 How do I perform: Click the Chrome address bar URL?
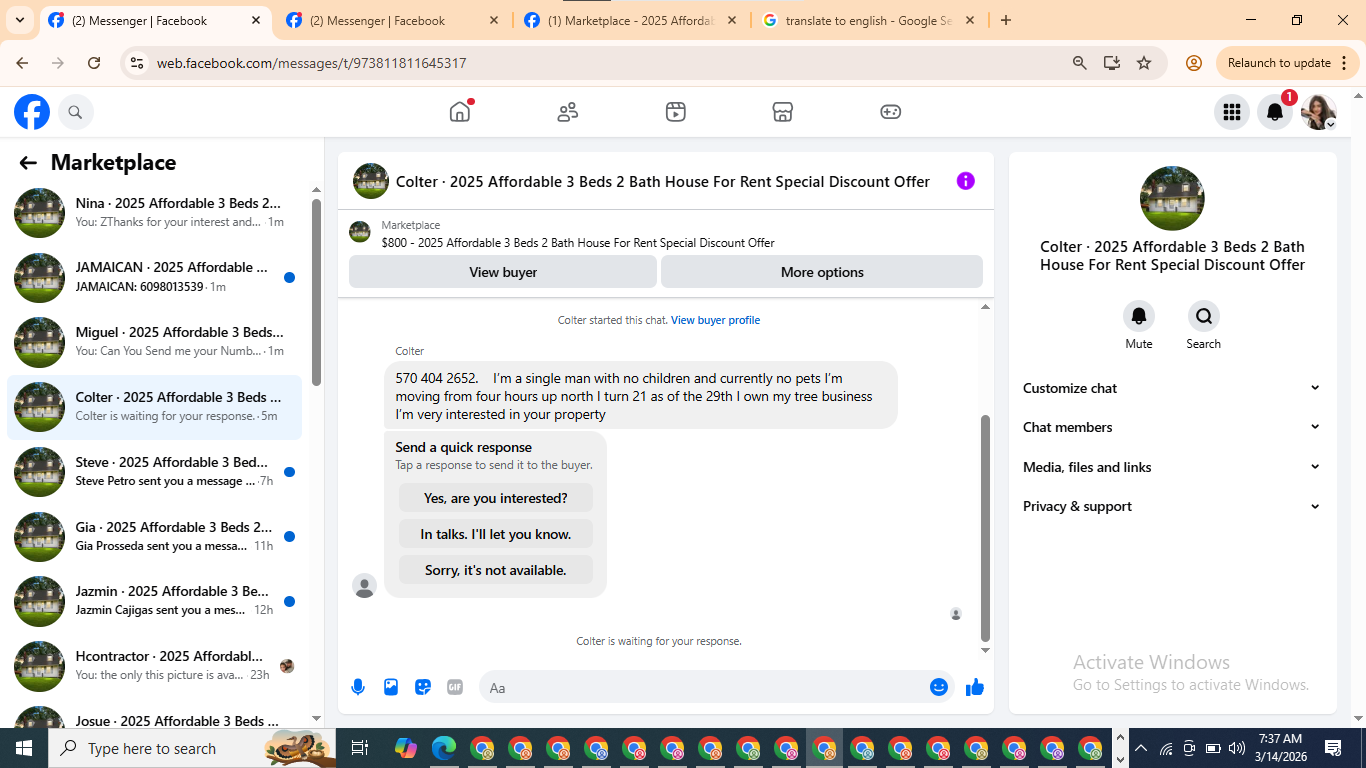coord(311,63)
